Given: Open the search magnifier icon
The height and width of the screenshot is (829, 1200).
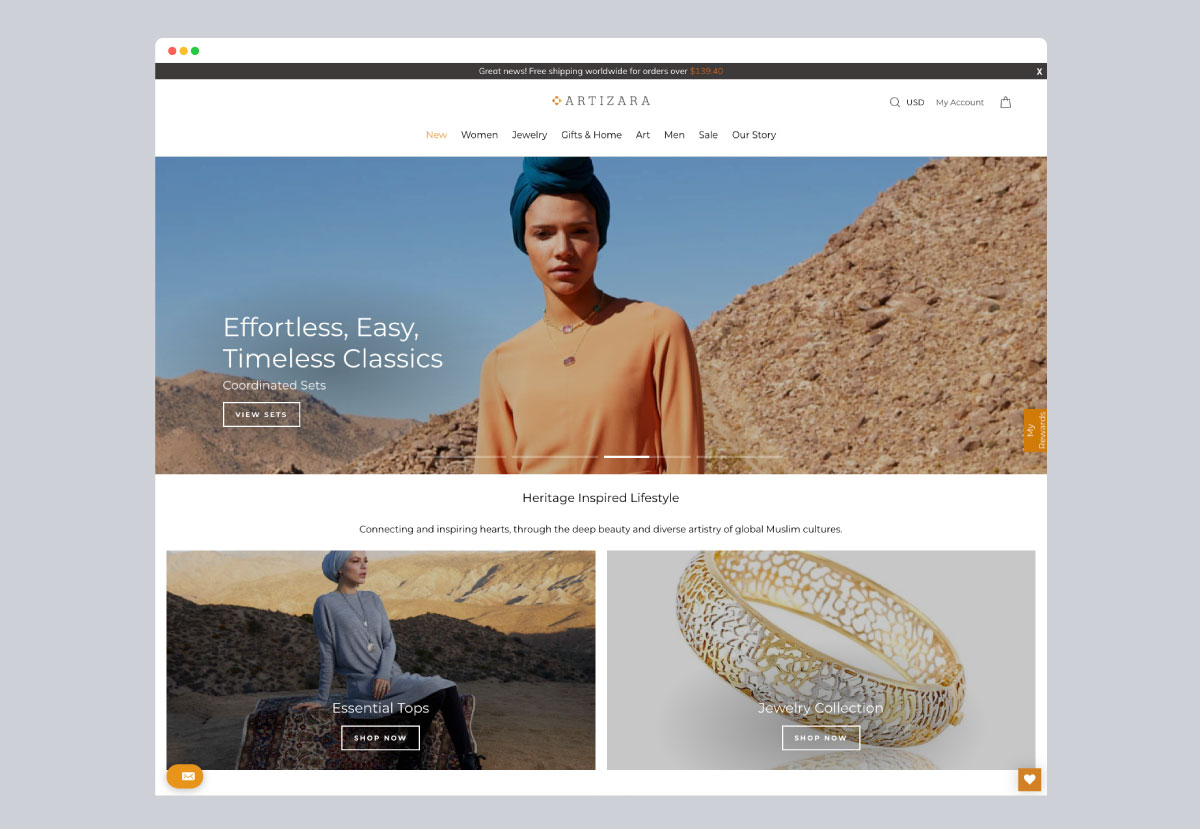Looking at the screenshot, I should tap(894, 102).
